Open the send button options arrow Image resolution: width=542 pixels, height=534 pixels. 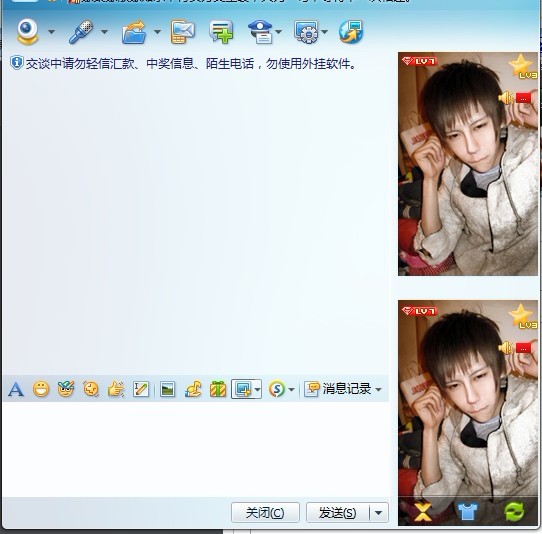pyautogui.click(x=379, y=513)
